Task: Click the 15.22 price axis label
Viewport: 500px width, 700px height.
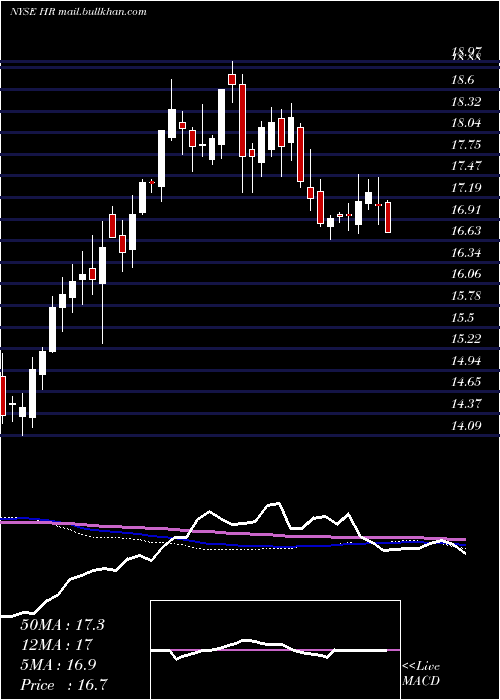Action: (x=467, y=339)
